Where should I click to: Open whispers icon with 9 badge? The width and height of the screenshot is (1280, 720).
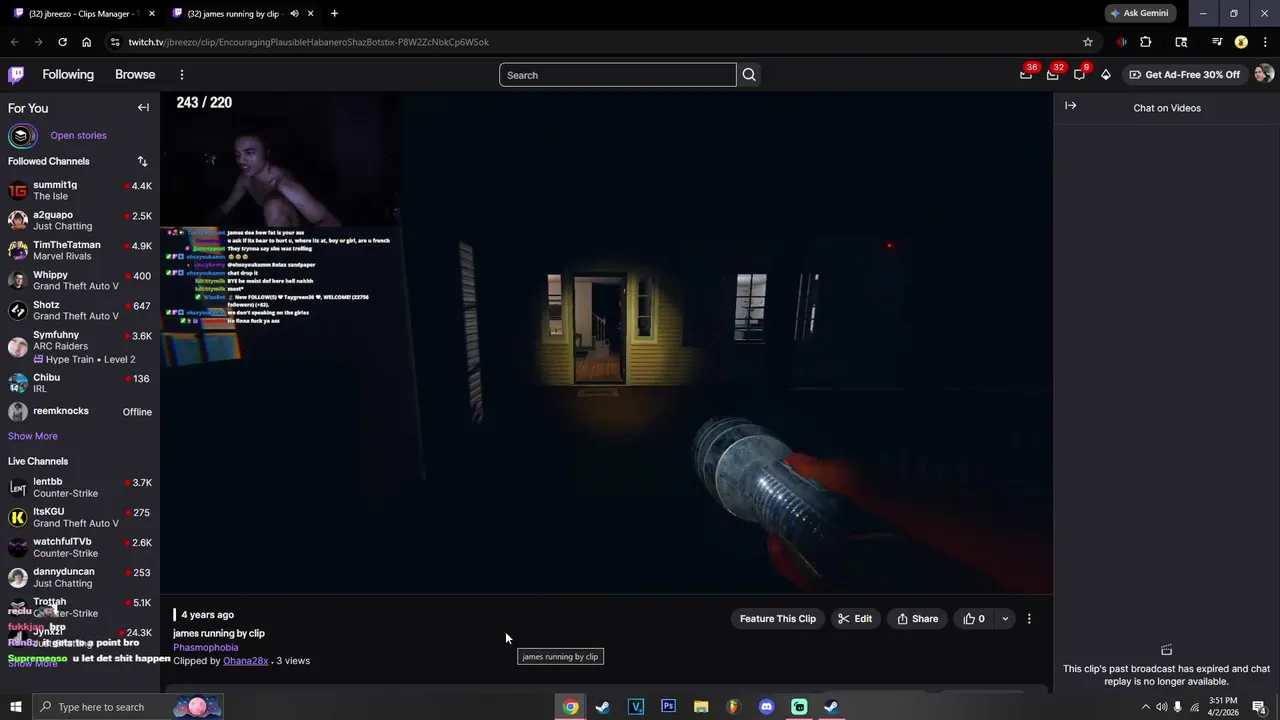click(x=1079, y=74)
